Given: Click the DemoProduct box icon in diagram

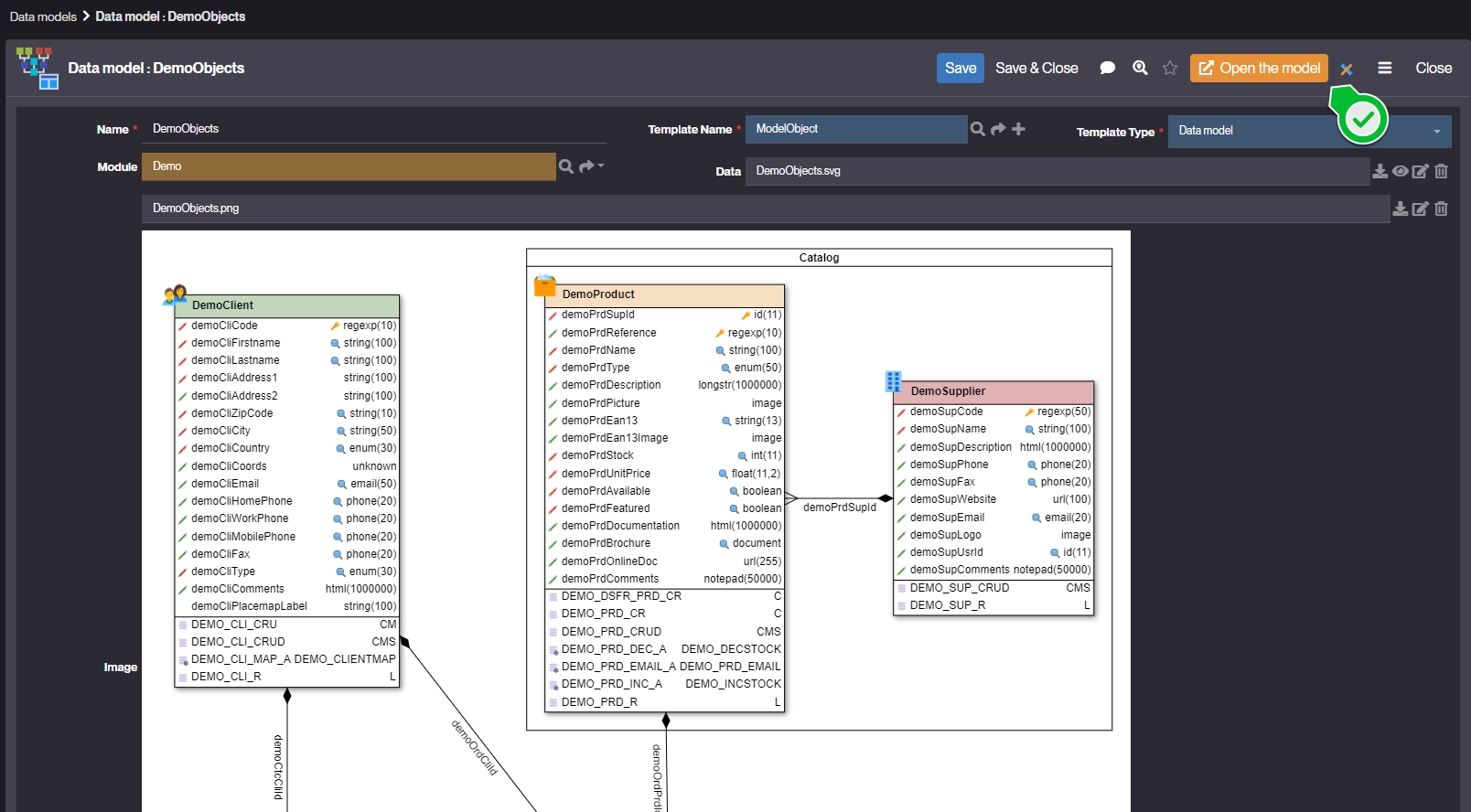Looking at the screenshot, I should tap(545, 285).
